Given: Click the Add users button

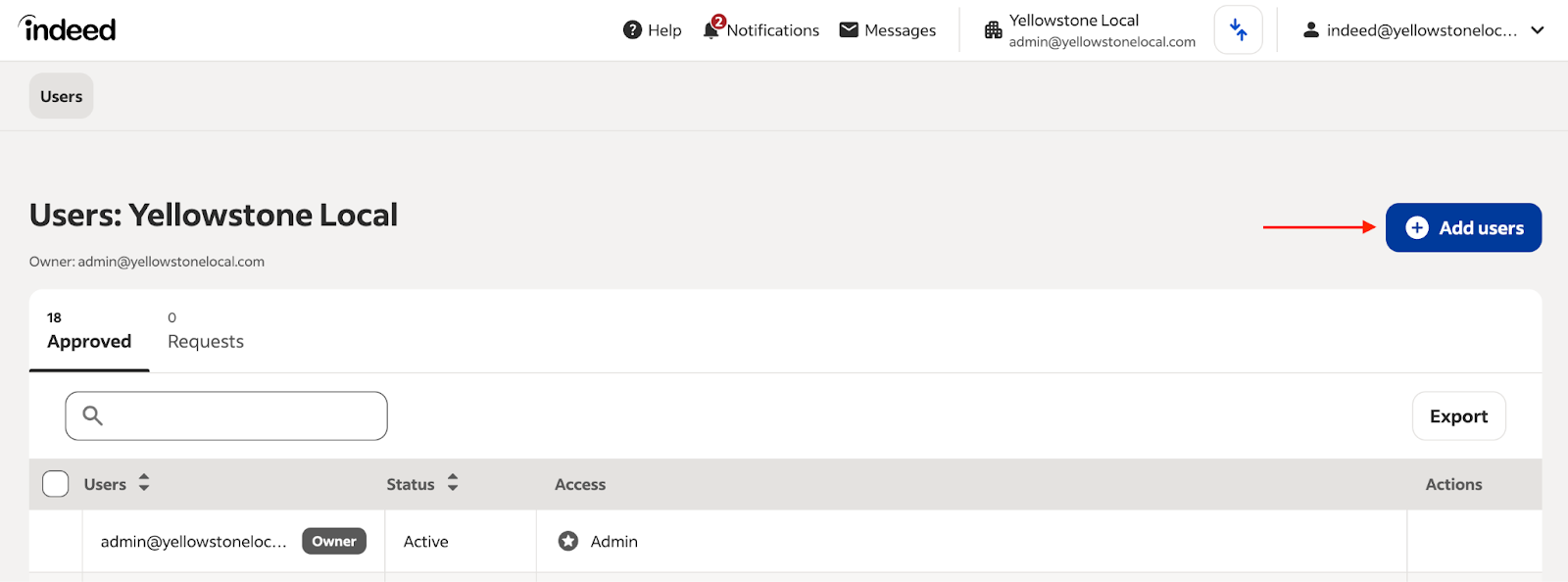Looking at the screenshot, I should tap(1463, 227).
